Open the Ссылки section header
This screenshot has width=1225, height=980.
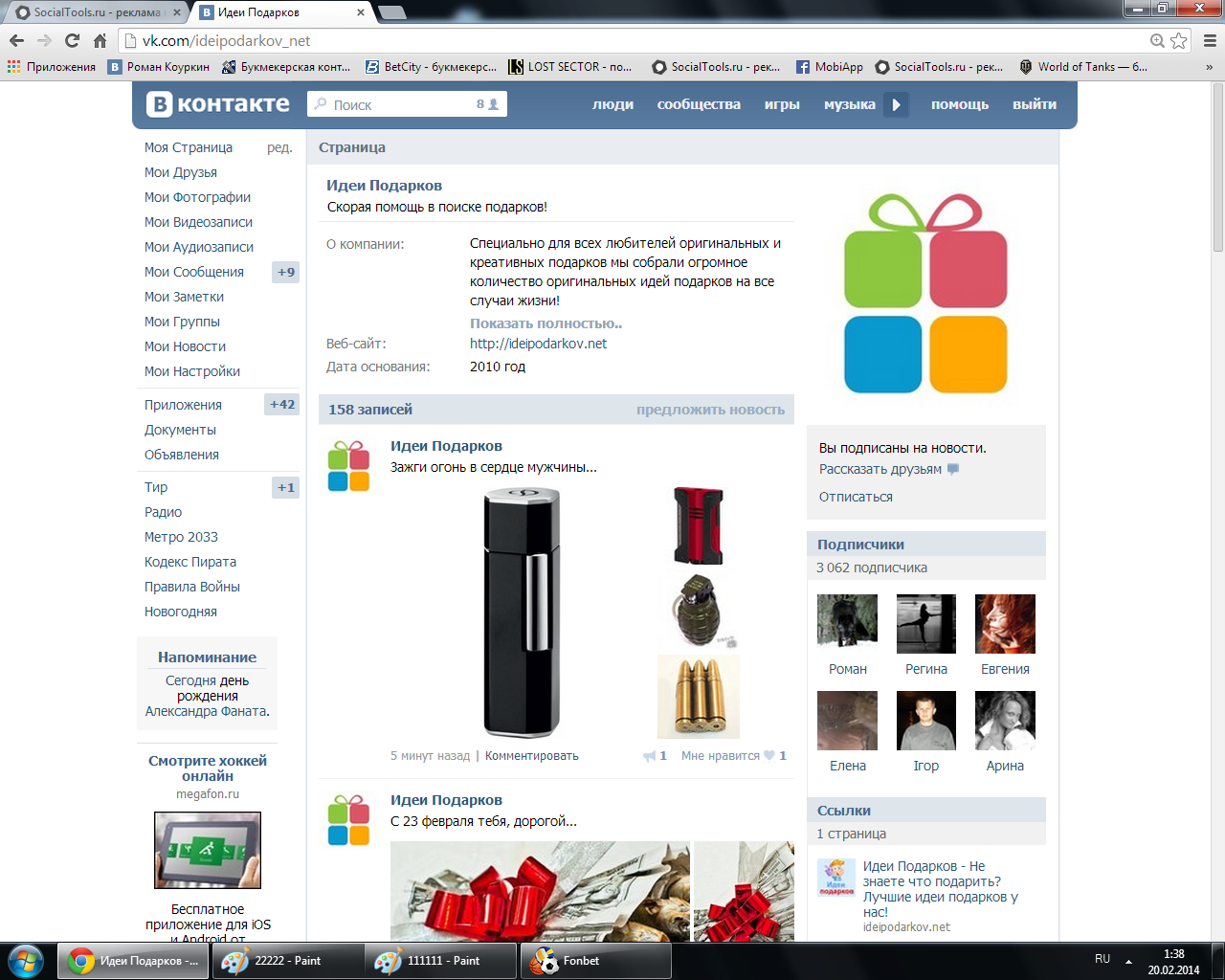(x=926, y=810)
